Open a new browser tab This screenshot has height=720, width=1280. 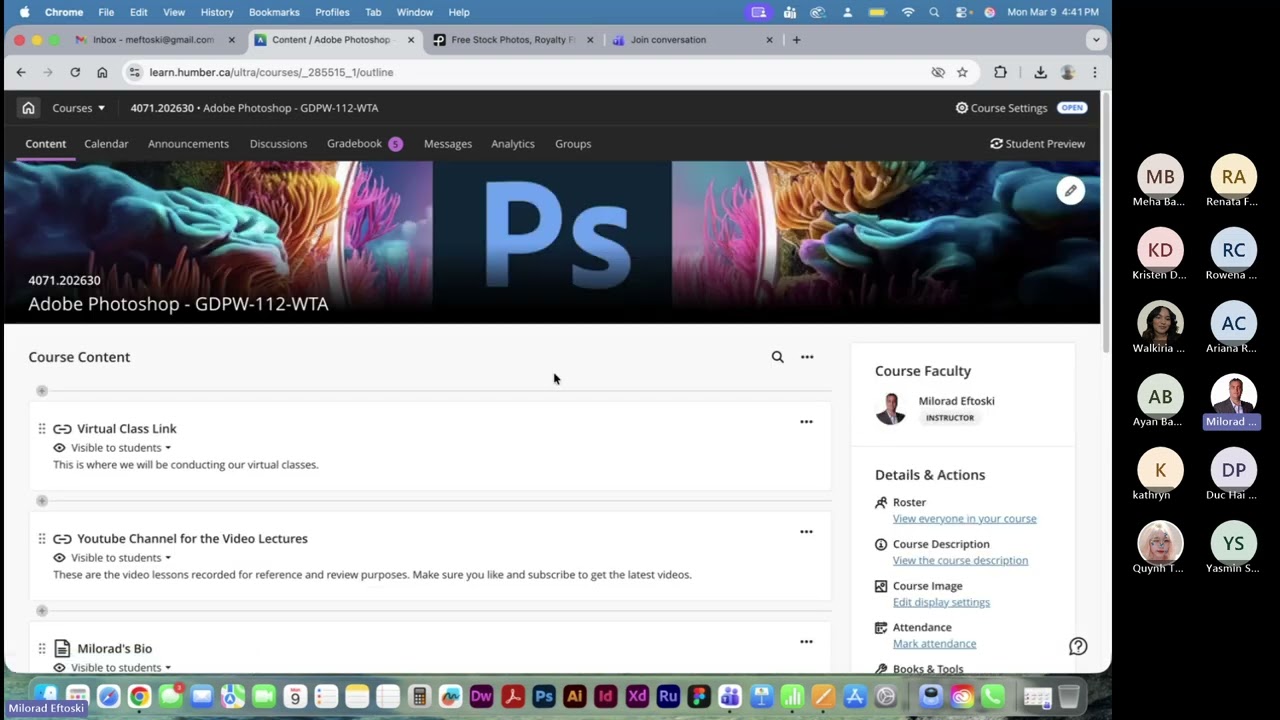[796, 40]
